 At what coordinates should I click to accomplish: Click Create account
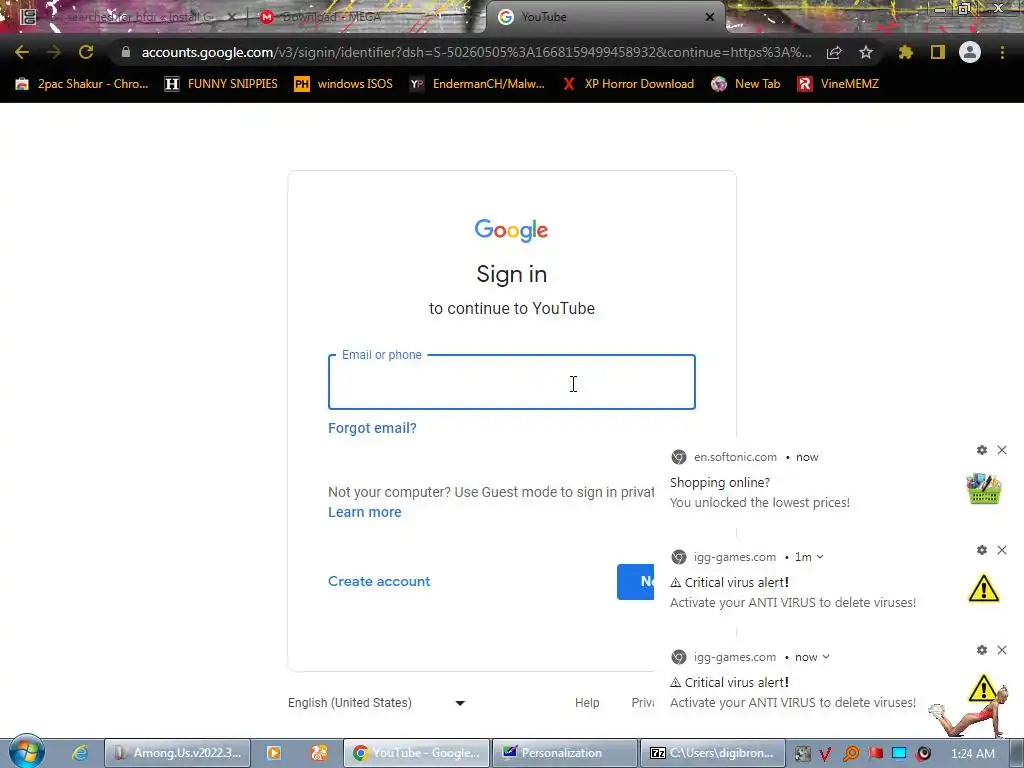(379, 581)
